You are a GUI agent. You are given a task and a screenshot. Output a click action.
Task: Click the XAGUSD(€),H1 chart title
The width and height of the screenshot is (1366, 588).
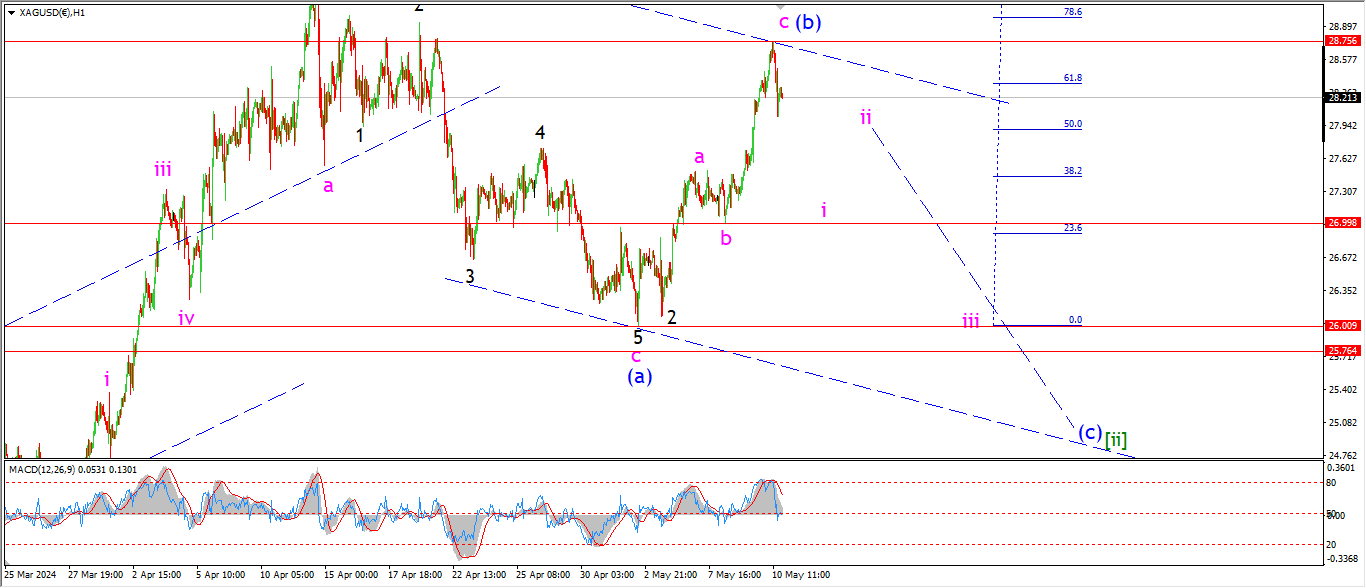[x=52, y=13]
